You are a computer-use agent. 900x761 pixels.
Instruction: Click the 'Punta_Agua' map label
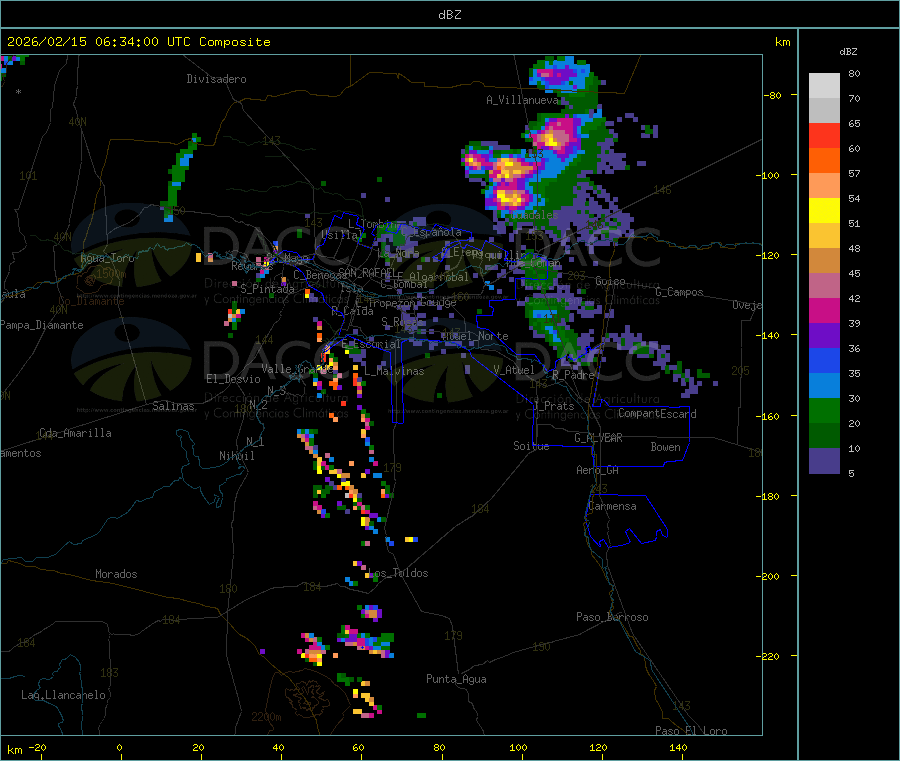point(456,679)
